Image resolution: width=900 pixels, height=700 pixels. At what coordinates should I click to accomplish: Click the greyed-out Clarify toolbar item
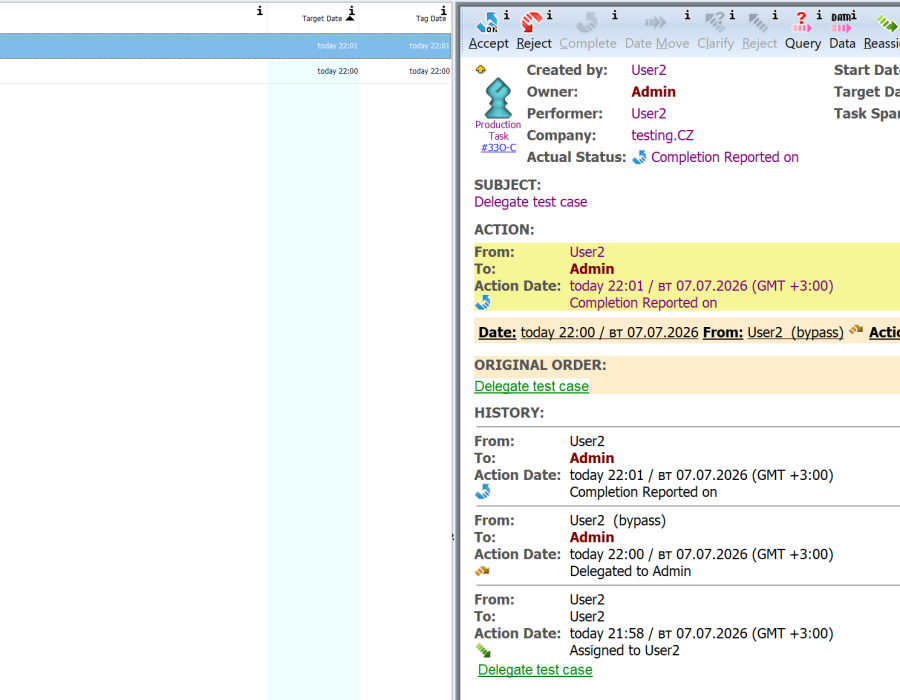[715, 33]
